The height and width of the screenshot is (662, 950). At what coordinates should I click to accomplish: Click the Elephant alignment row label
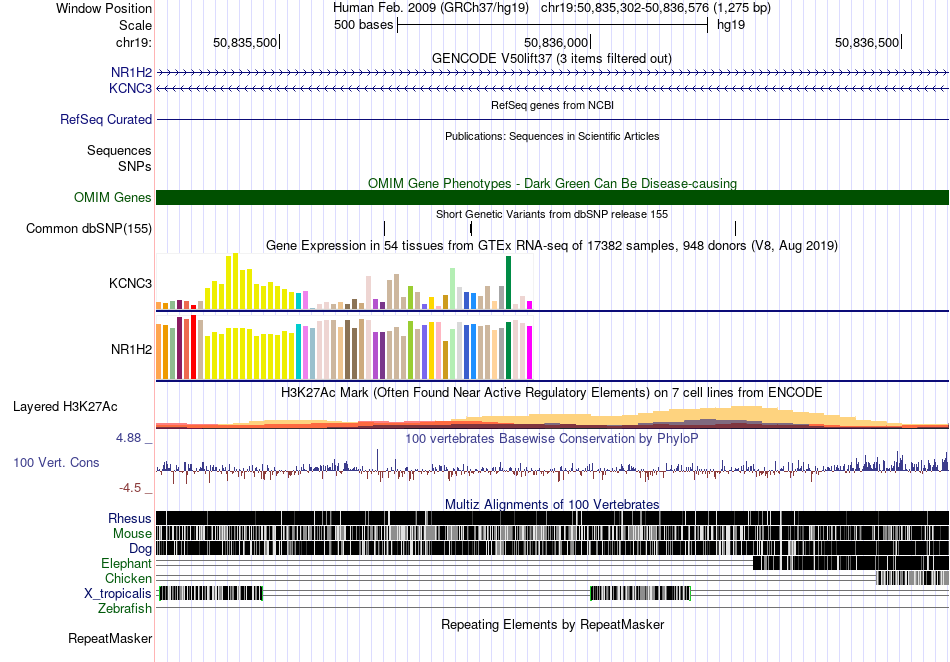pyautogui.click(x=126, y=563)
